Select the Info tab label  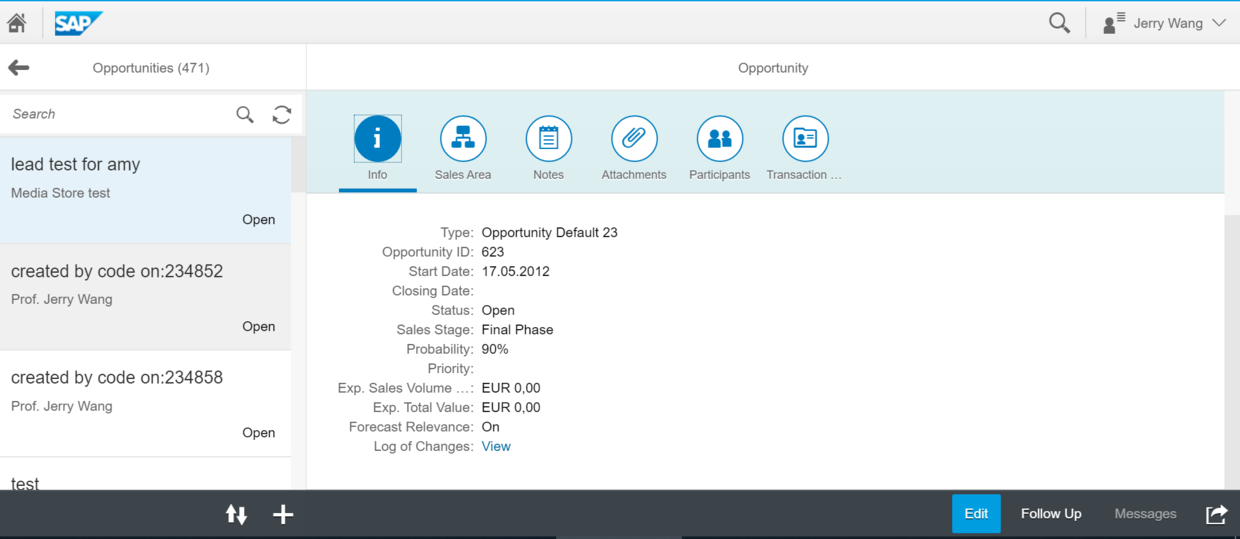(x=377, y=175)
